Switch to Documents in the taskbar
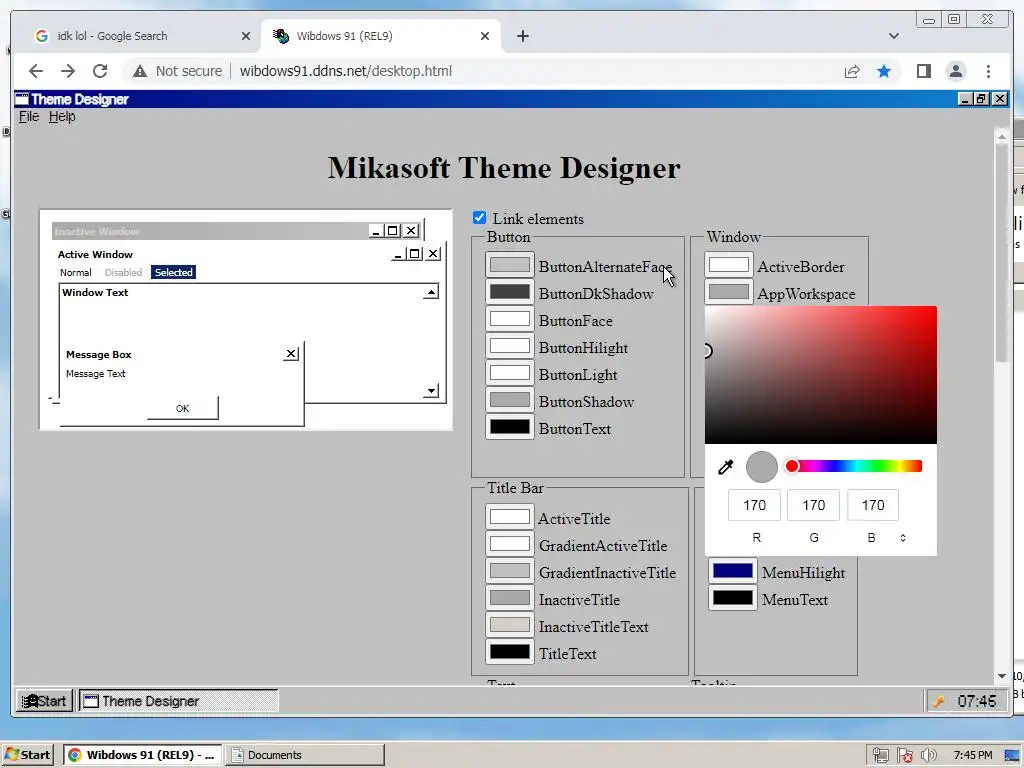Viewport: 1024px width, 768px height. (x=304, y=755)
